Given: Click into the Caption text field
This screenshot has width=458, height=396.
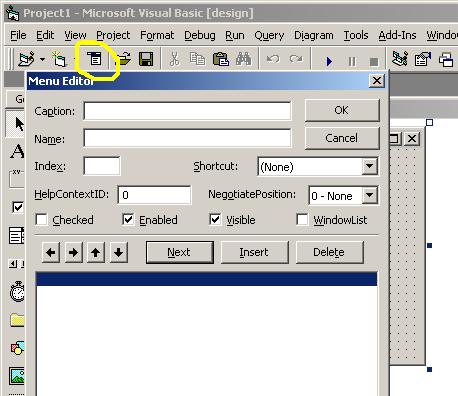Looking at the screenshot, I should coord(187,111).
